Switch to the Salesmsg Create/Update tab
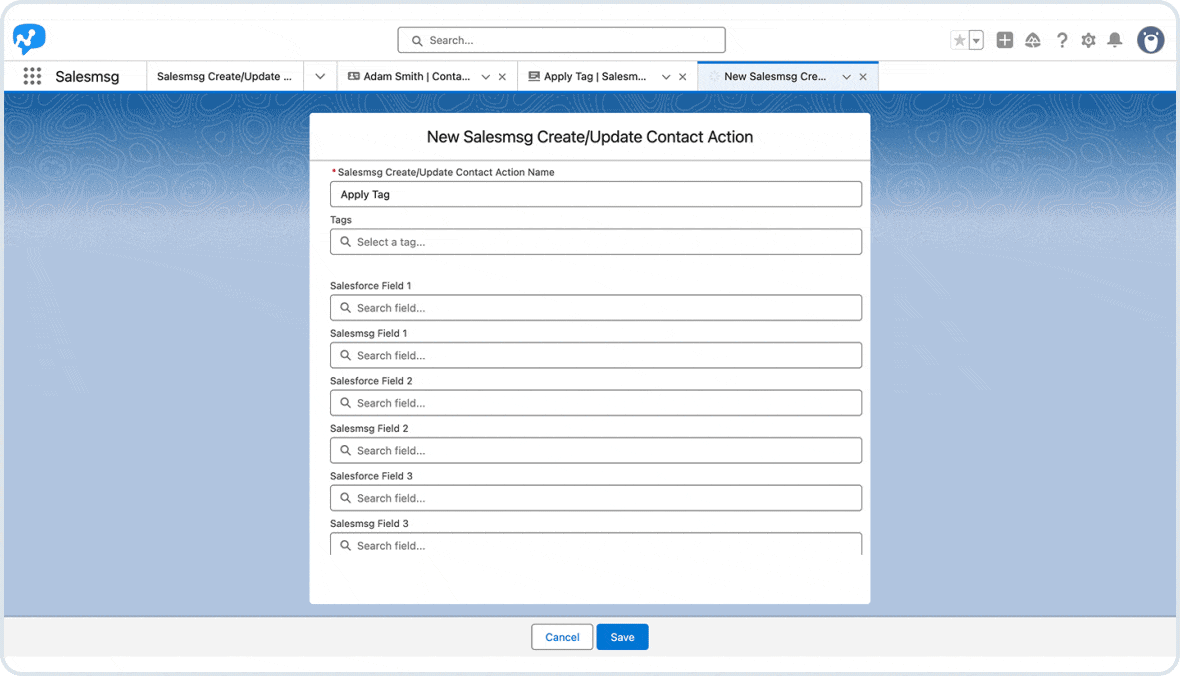The image size is (1180, 676). pos(225,75)
